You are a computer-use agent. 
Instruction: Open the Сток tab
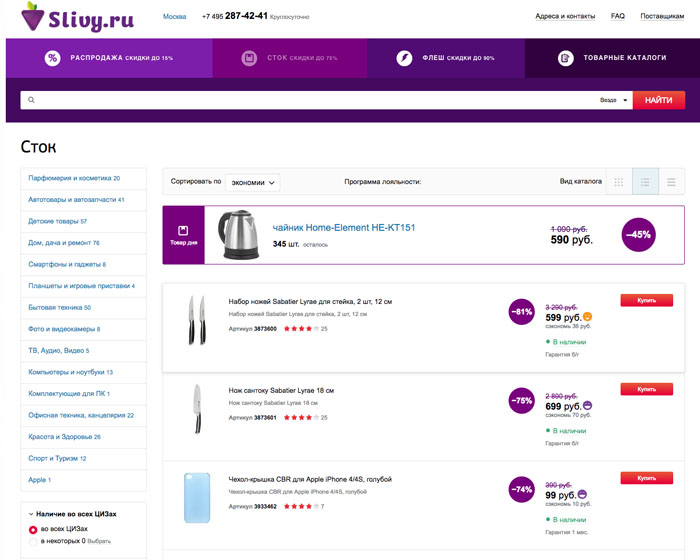tap(290, 58)
